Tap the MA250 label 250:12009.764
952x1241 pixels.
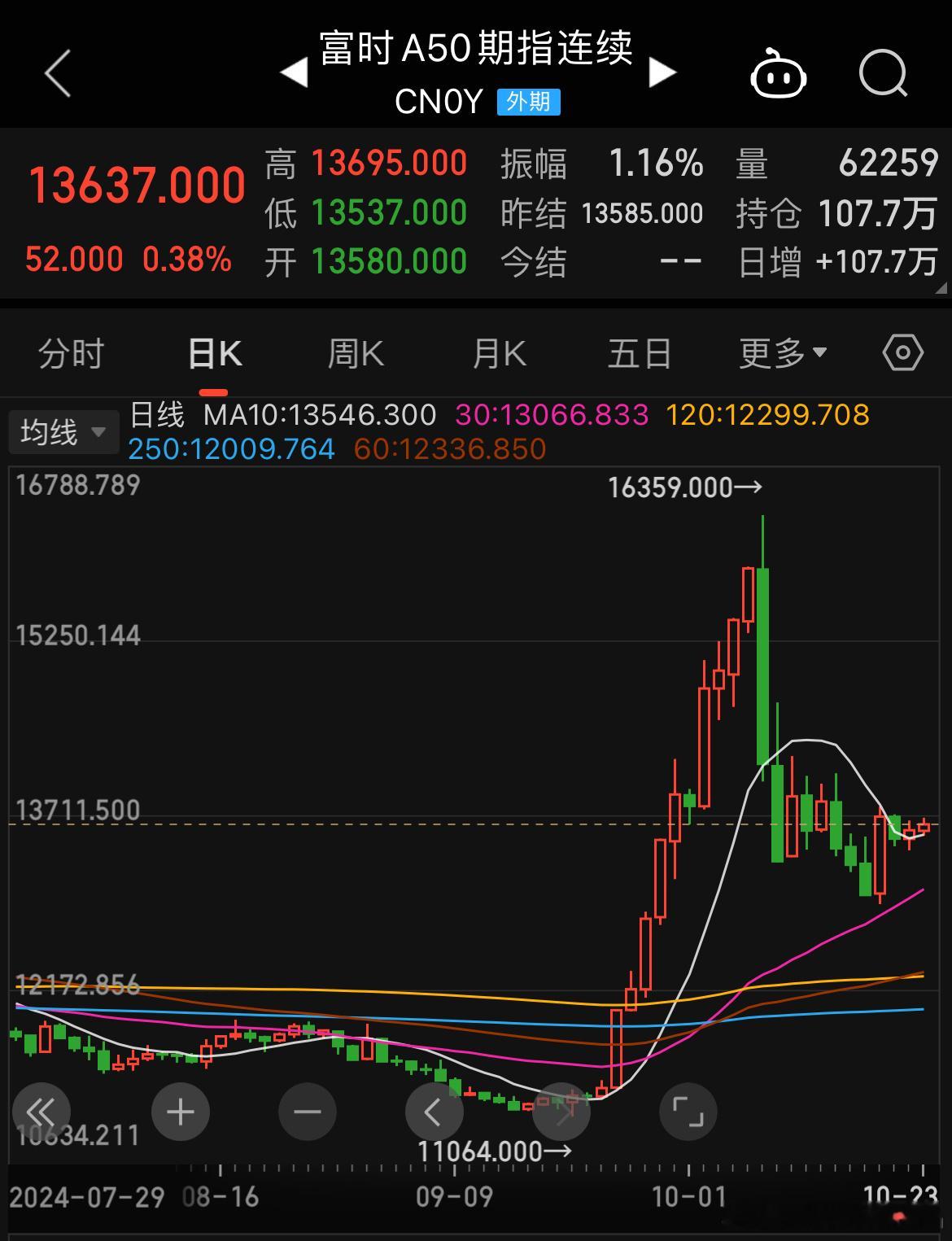(232, 448)
